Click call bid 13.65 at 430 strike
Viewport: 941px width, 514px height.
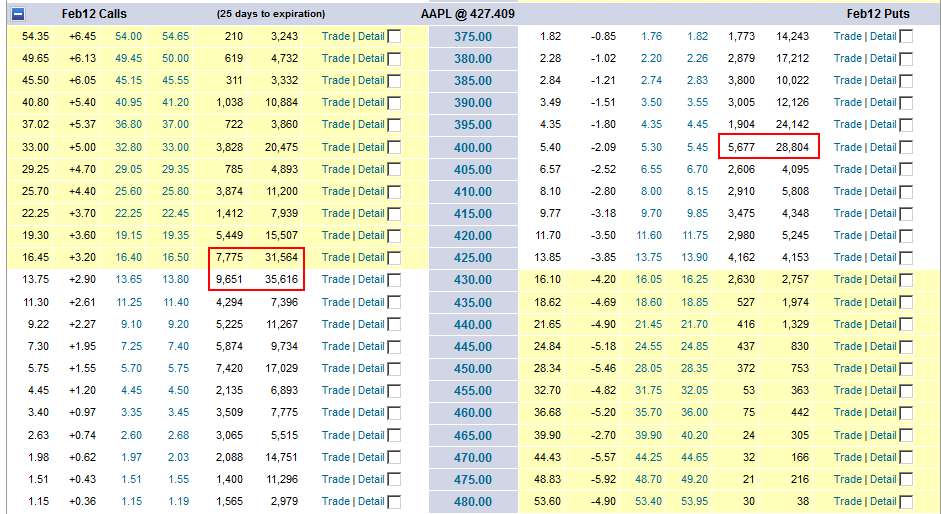point(128,279)
